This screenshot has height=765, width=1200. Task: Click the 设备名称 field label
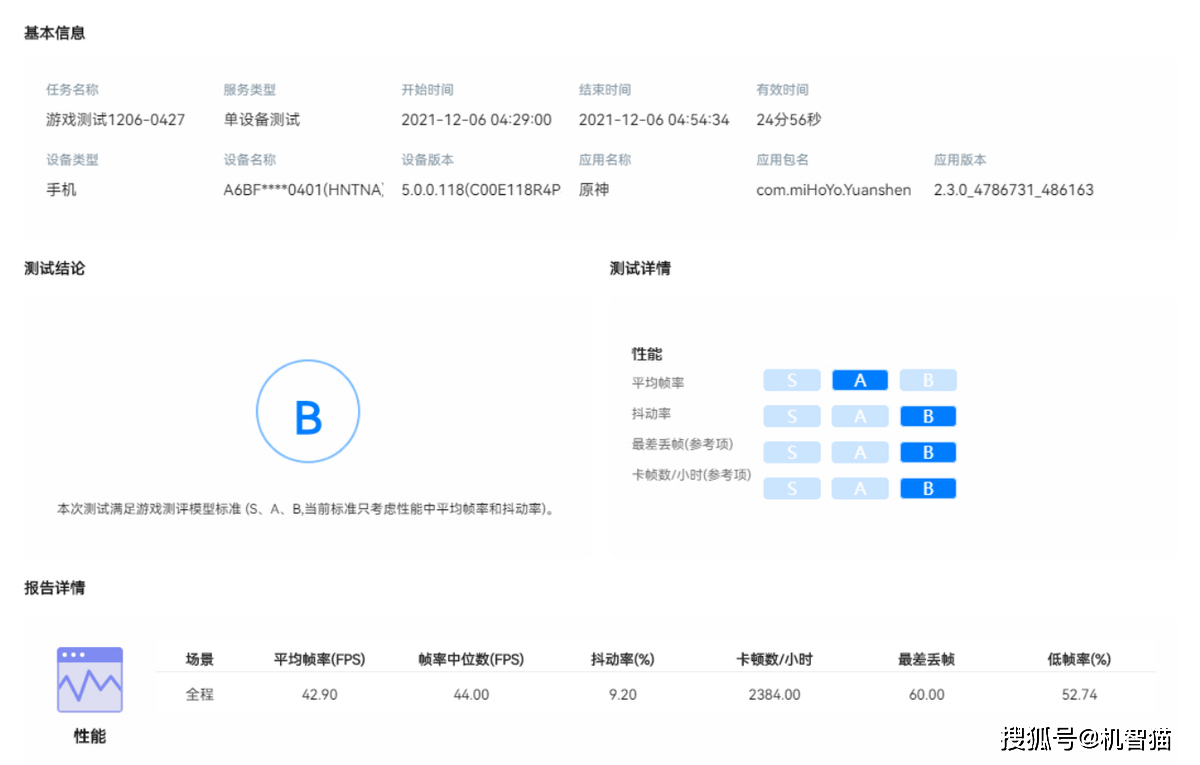tap(250, 160)
